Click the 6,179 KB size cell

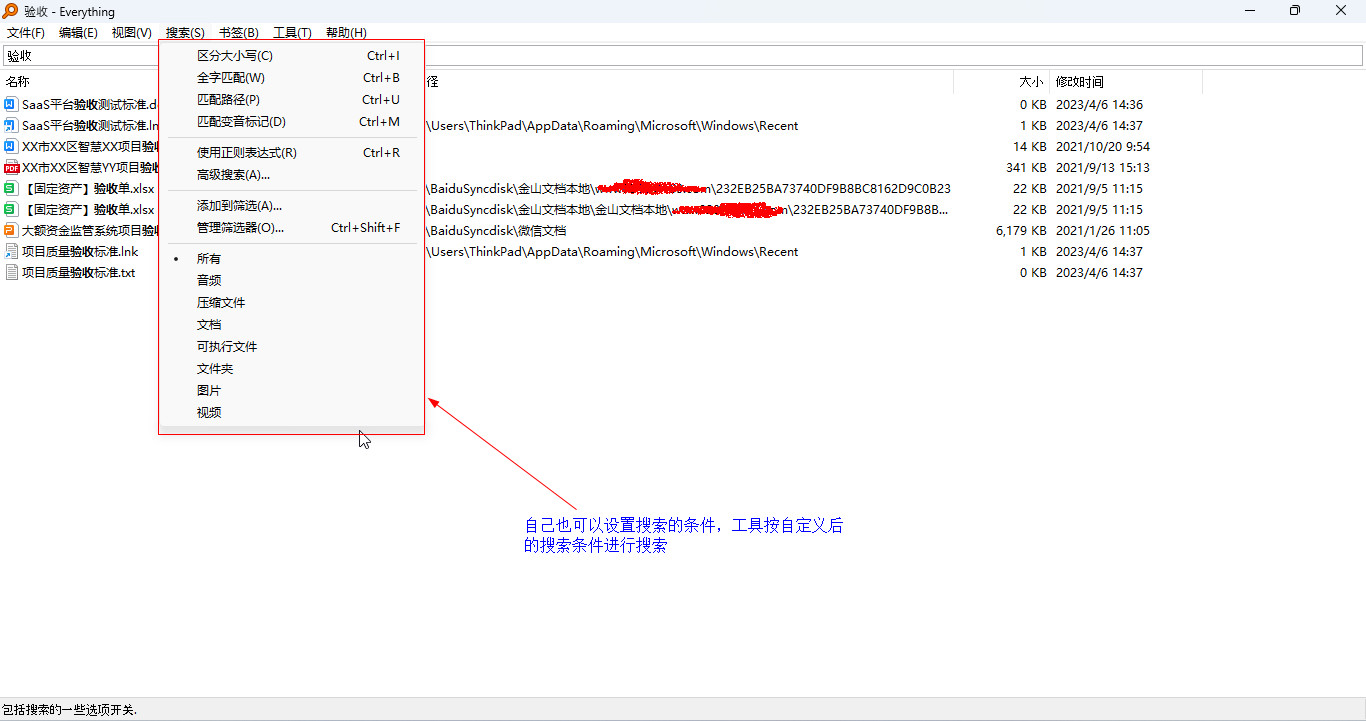pos(1021,231)
